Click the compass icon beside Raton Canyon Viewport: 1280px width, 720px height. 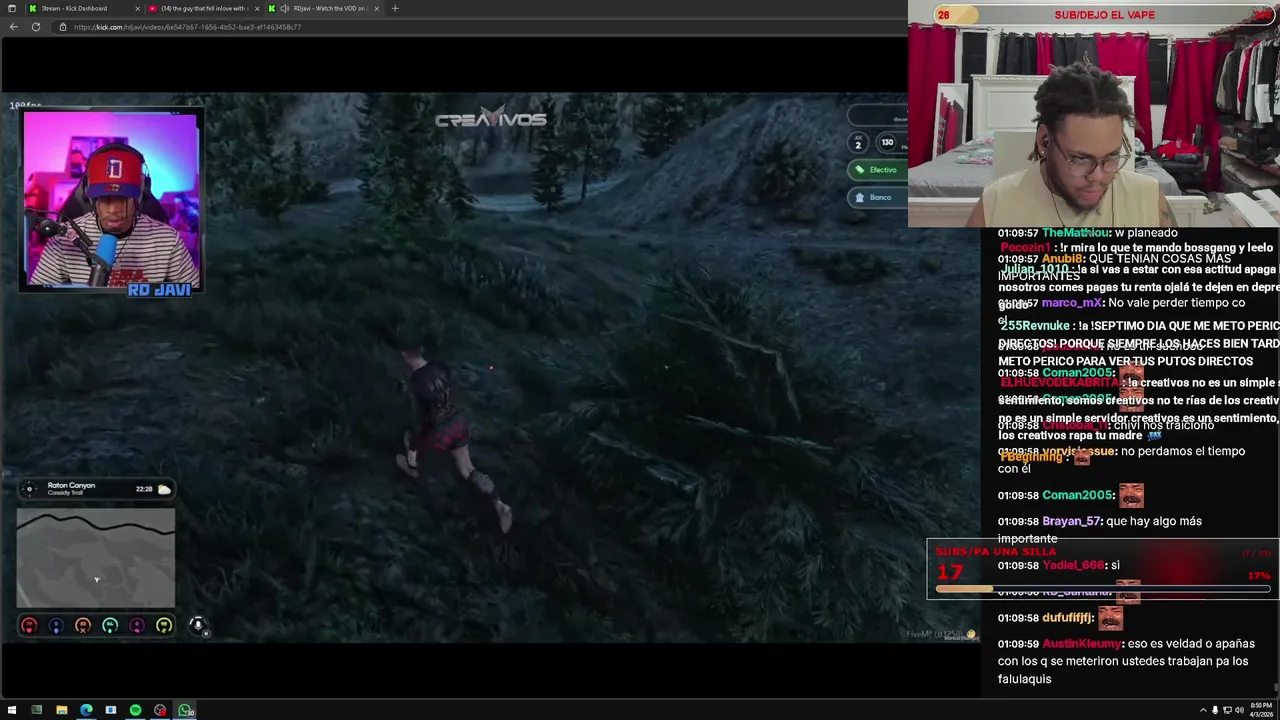tap(29, 489)
